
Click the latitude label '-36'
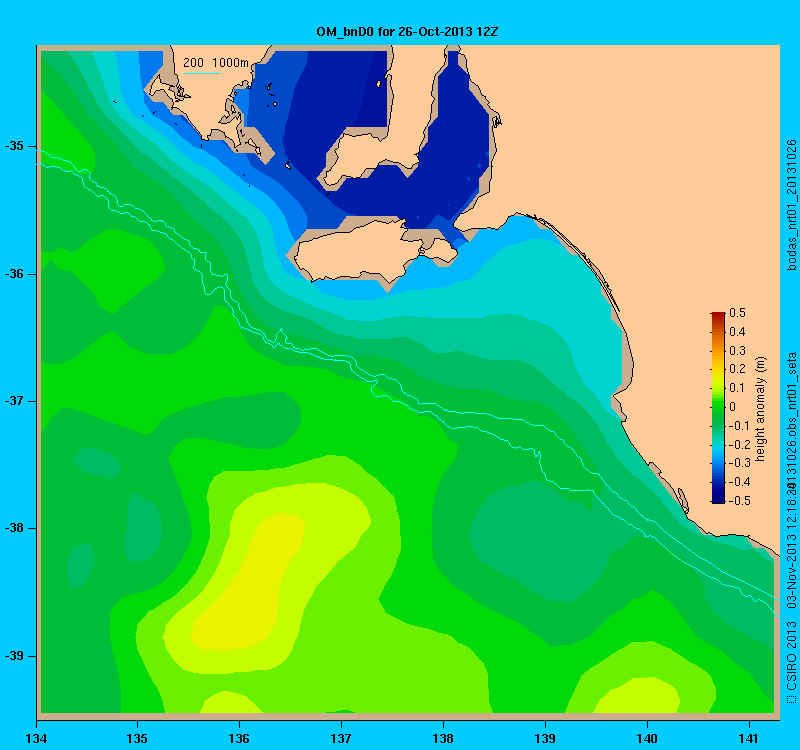coord(14,274)
